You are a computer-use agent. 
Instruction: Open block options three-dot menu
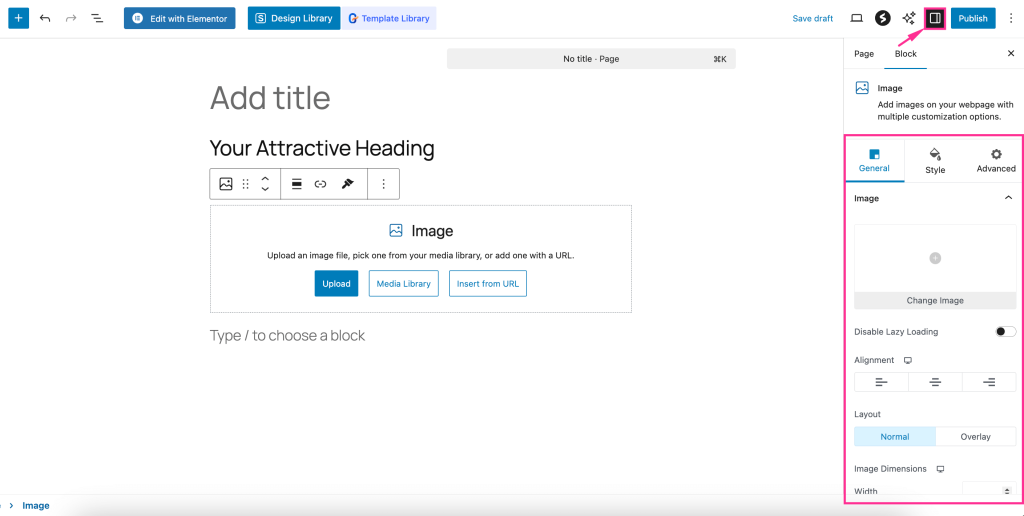[x=383, y=184]
